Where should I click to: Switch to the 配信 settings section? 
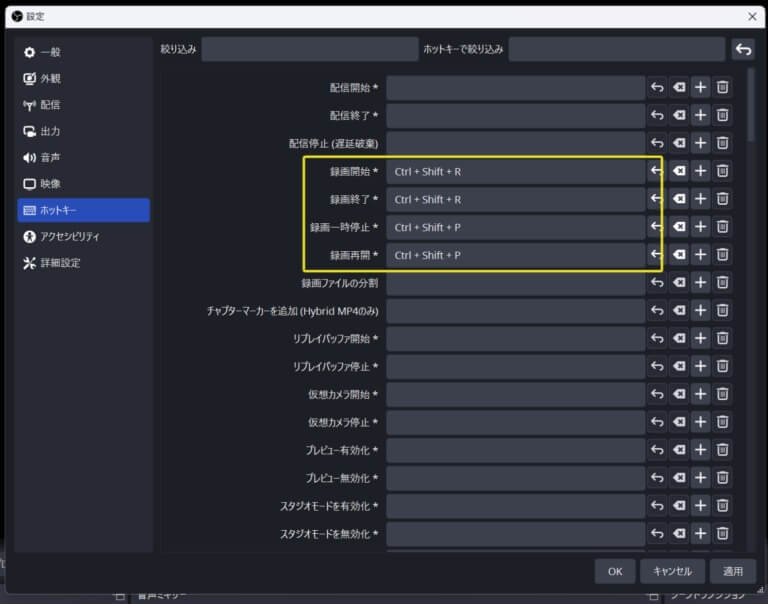point(50,105)
